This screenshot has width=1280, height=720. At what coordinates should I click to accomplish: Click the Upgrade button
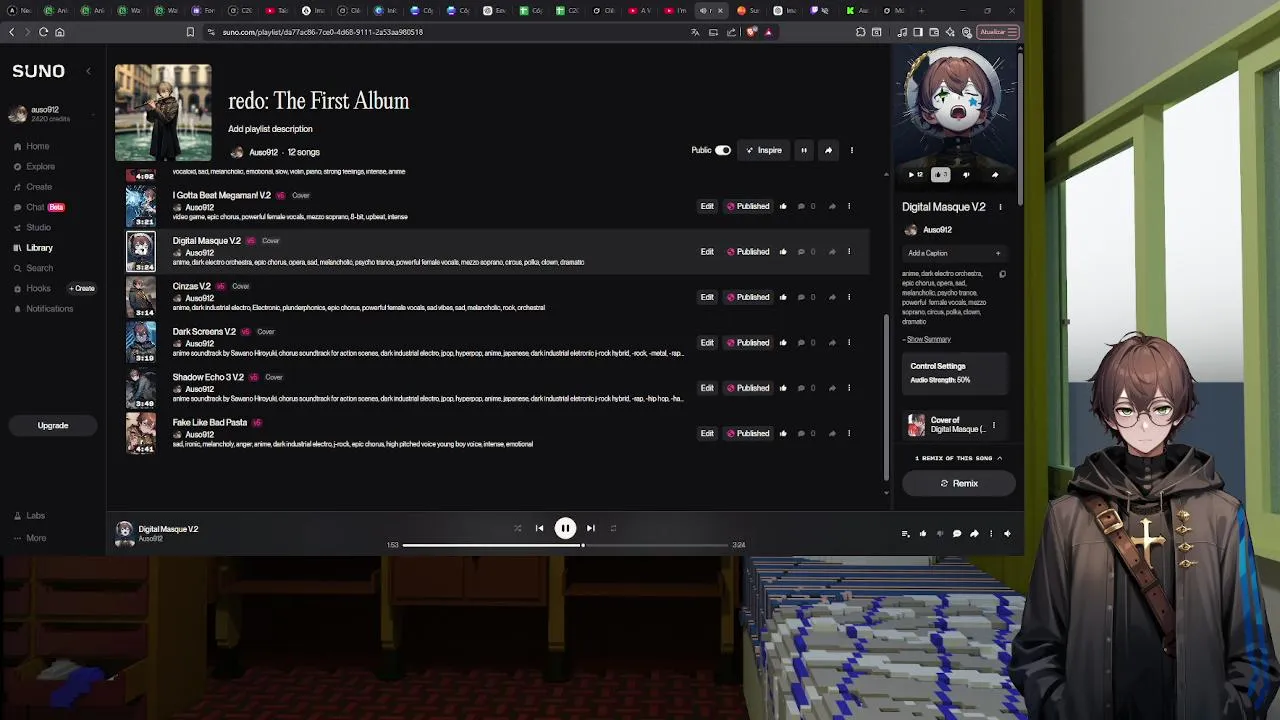(x=53, y=425)
